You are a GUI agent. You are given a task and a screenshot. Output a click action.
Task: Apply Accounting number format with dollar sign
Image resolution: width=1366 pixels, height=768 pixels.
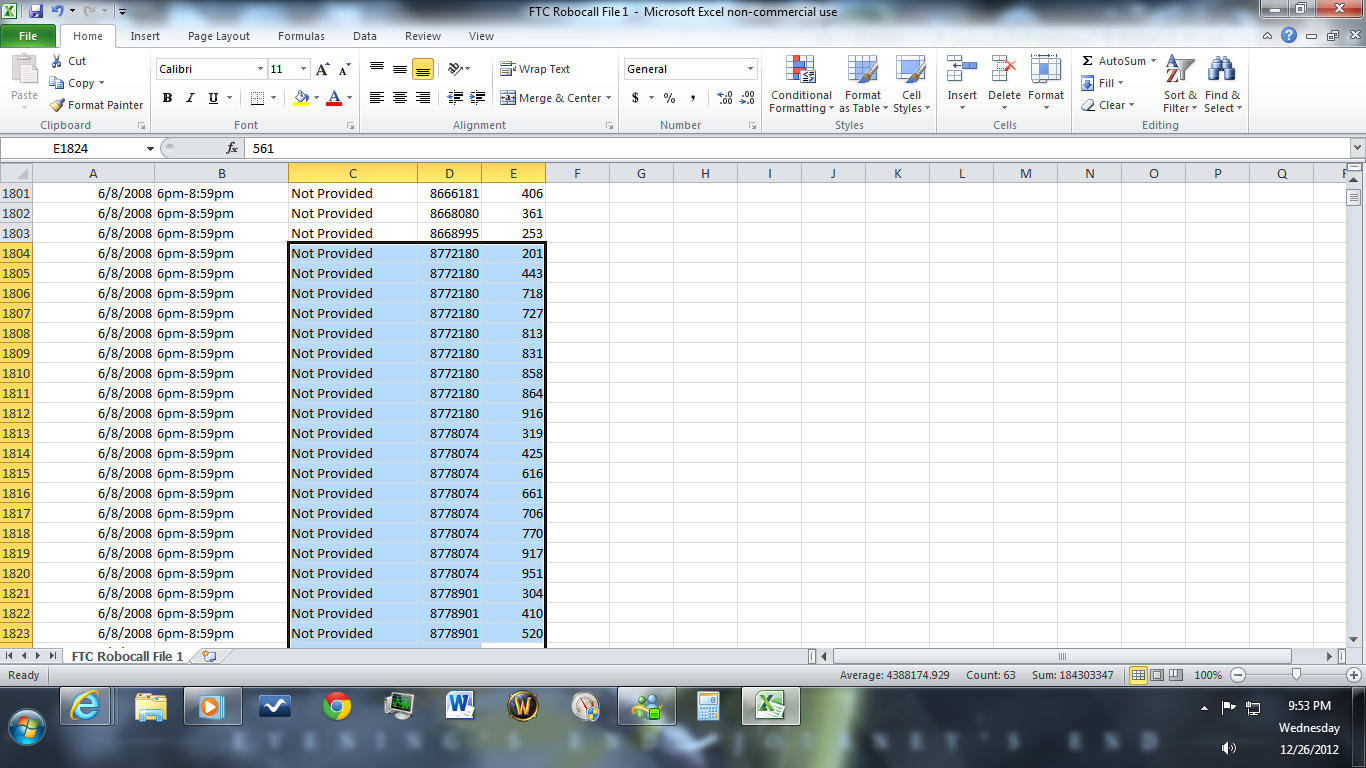(x=634, y=98)
